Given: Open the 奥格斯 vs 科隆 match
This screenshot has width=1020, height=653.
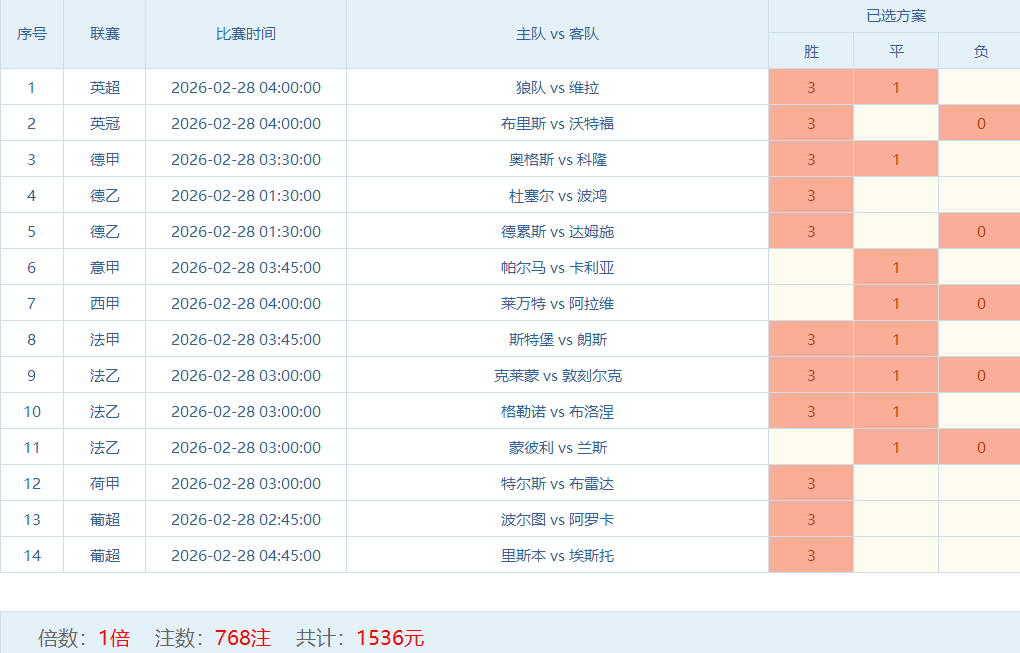Looking at the screenshot, I should click(x=557, y=159).
